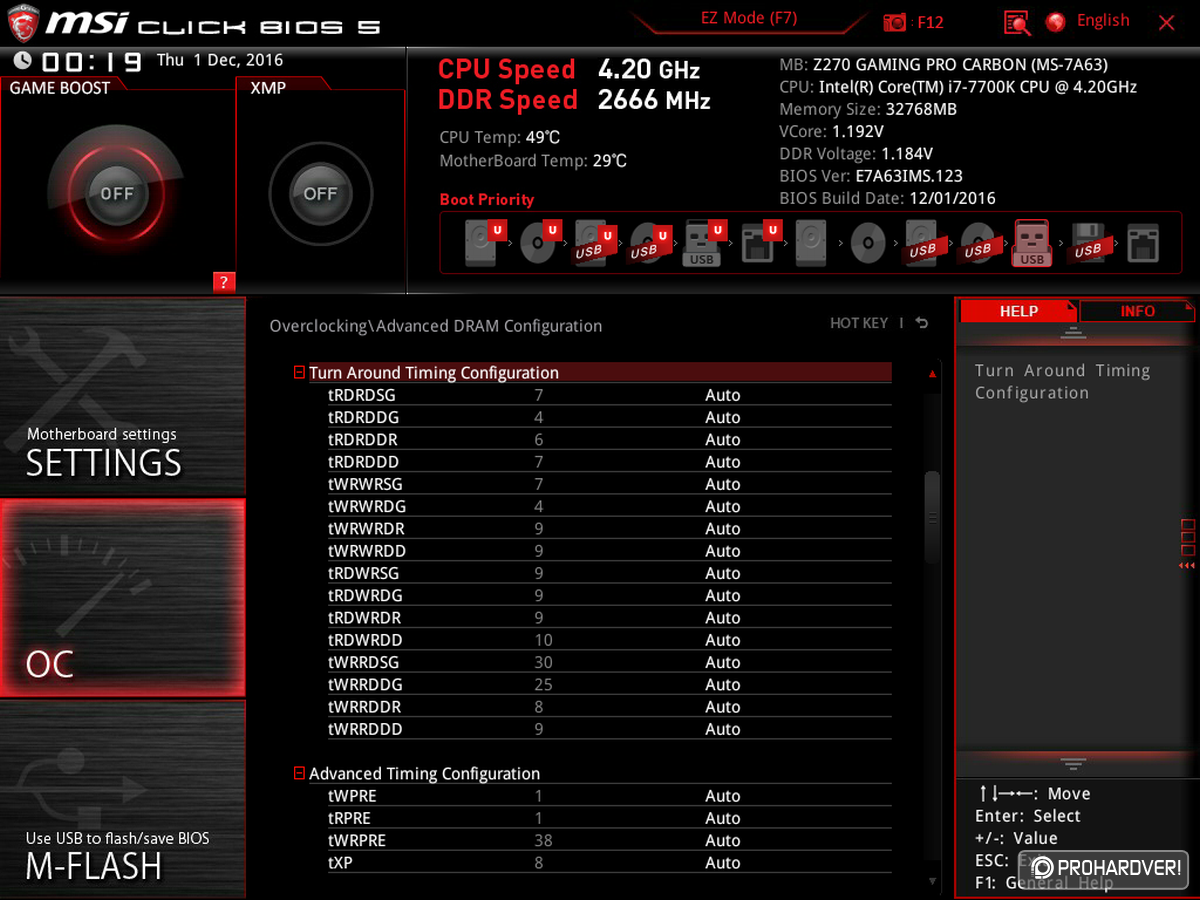The width and height of the screenshot is (1200, 900).
Task: Open the INFO tab
Action: (x=1137, y=311)
